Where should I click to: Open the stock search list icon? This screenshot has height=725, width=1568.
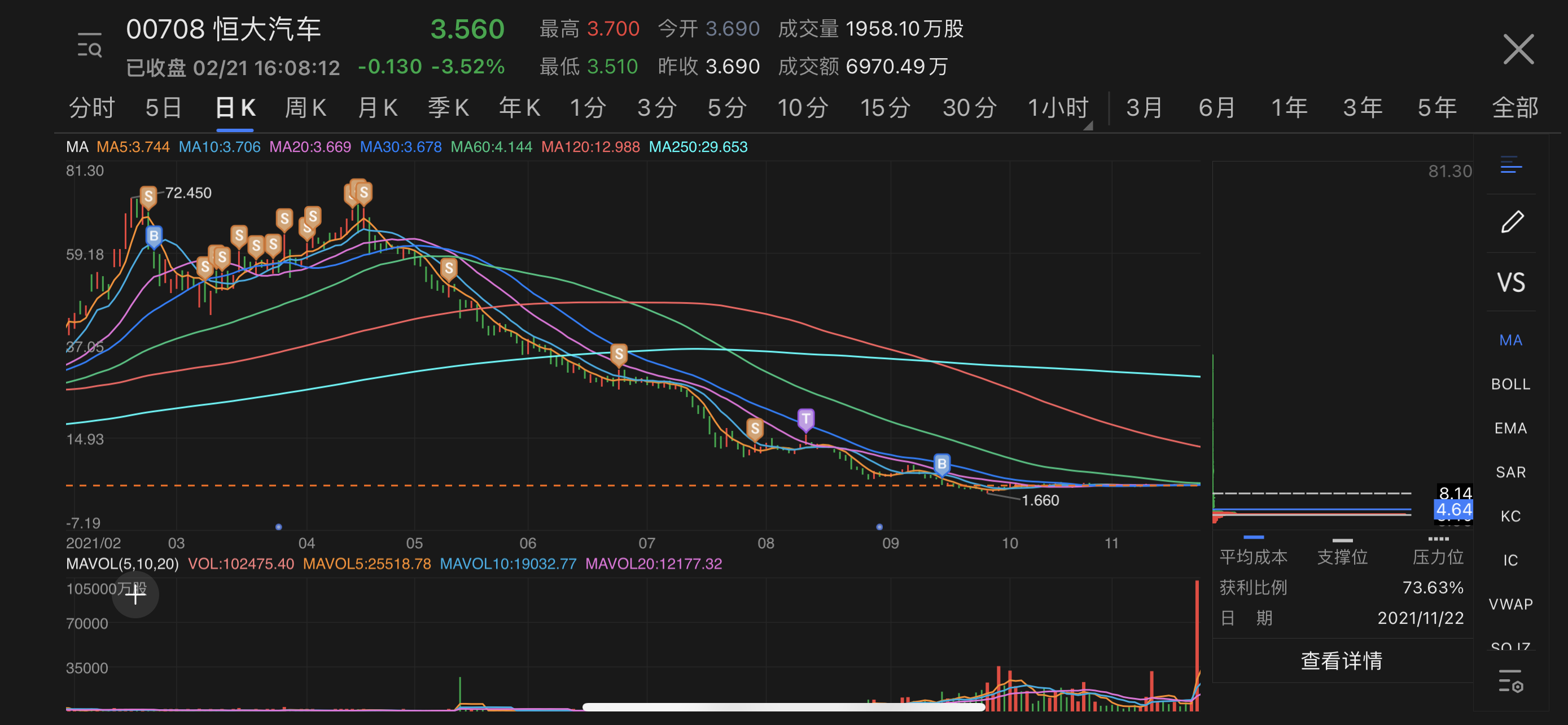pyautogui.click(x=90, y=46)
